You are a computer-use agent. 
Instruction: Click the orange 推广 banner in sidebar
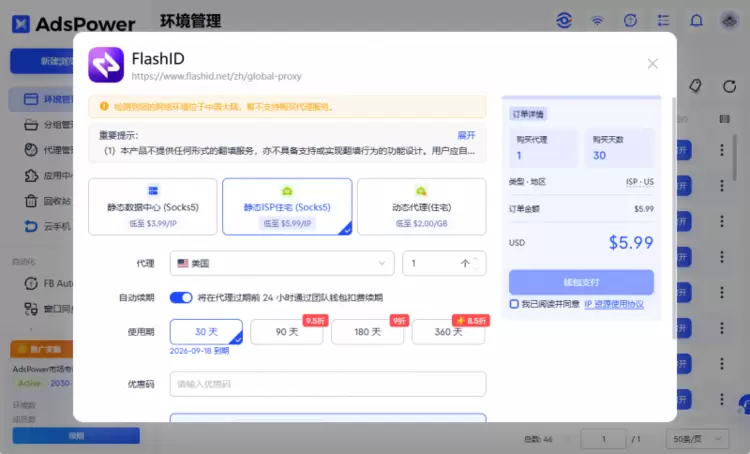pyautogui.click(x=42, y=349)
